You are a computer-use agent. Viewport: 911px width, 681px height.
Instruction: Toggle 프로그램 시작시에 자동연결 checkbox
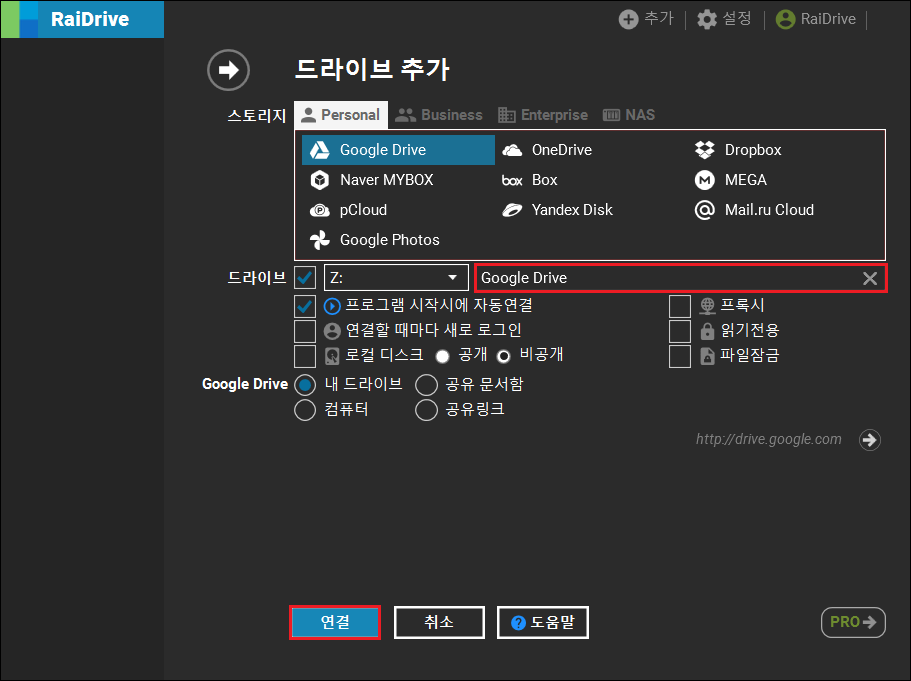305,306
